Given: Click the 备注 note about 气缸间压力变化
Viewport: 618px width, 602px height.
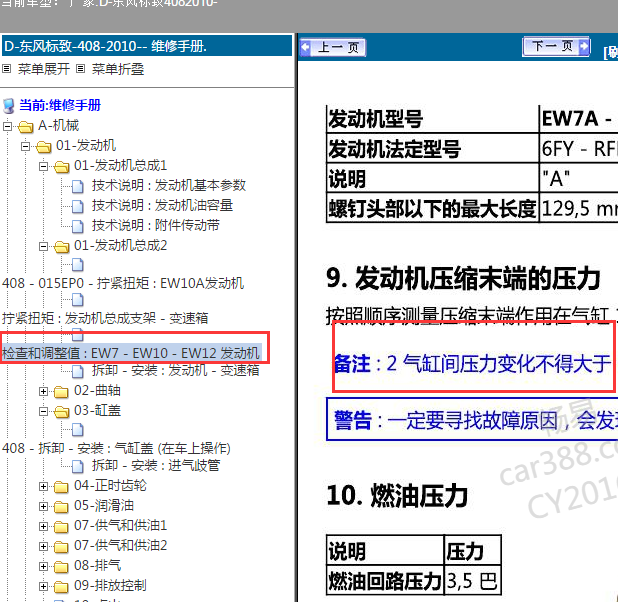Looking at the screenshot, I should tap(472, 363).
